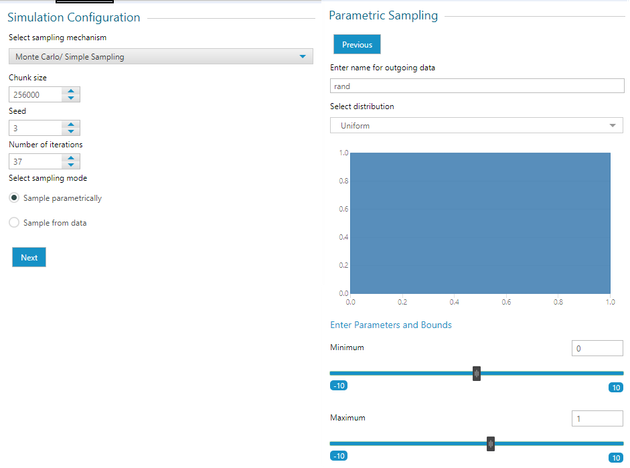The image size is (630, 468).
Task: Click the Number of iterations field
Action: (x=35, y=161)
